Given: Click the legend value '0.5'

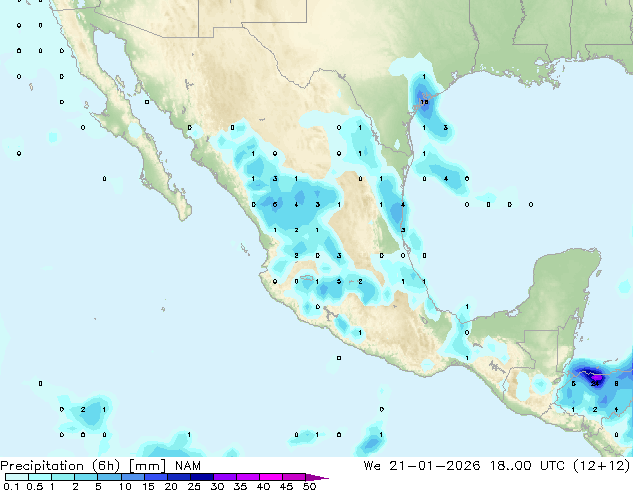Looking at the screenshot, I should (35, 486).
